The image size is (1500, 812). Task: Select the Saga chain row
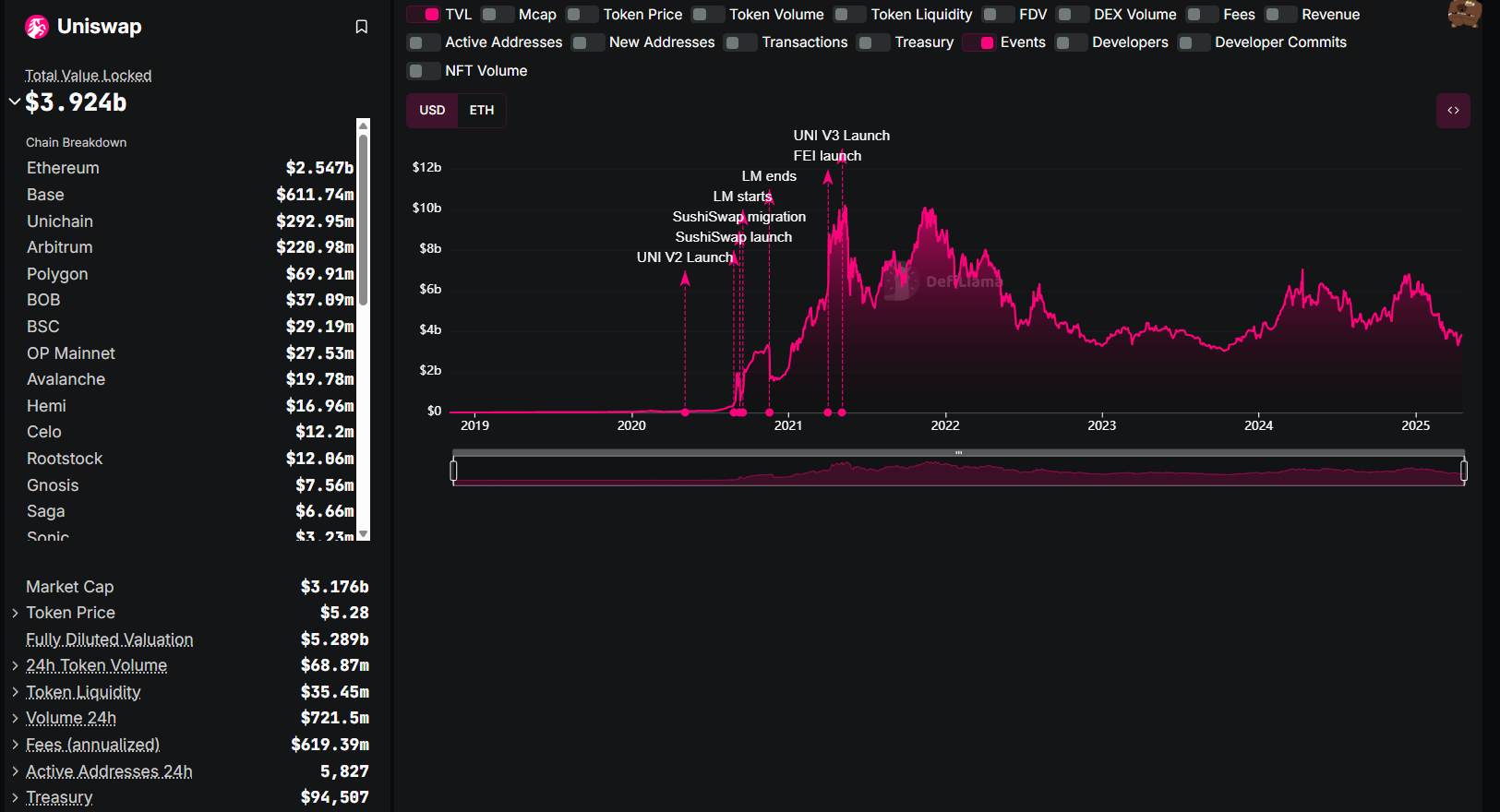click(190, 511)
